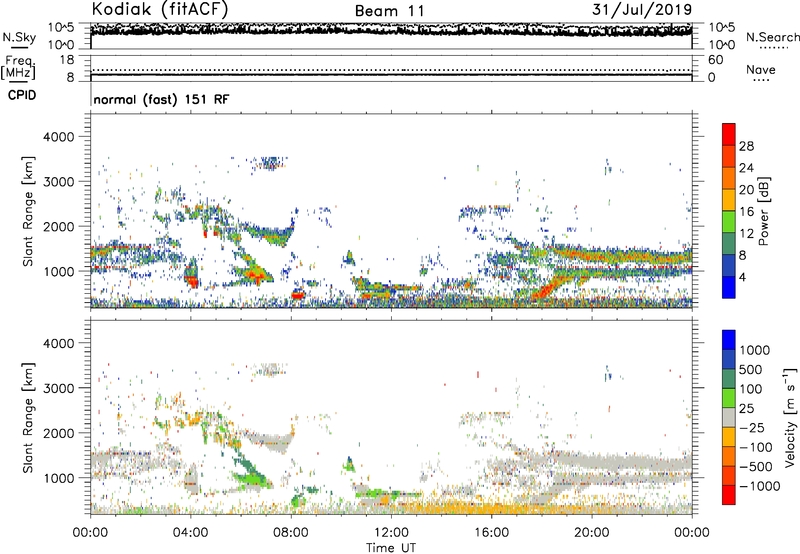This screenshot has width=800, height=554.
Task: Select the "08:00" time tick label
Action: click(x=291, y=533)
